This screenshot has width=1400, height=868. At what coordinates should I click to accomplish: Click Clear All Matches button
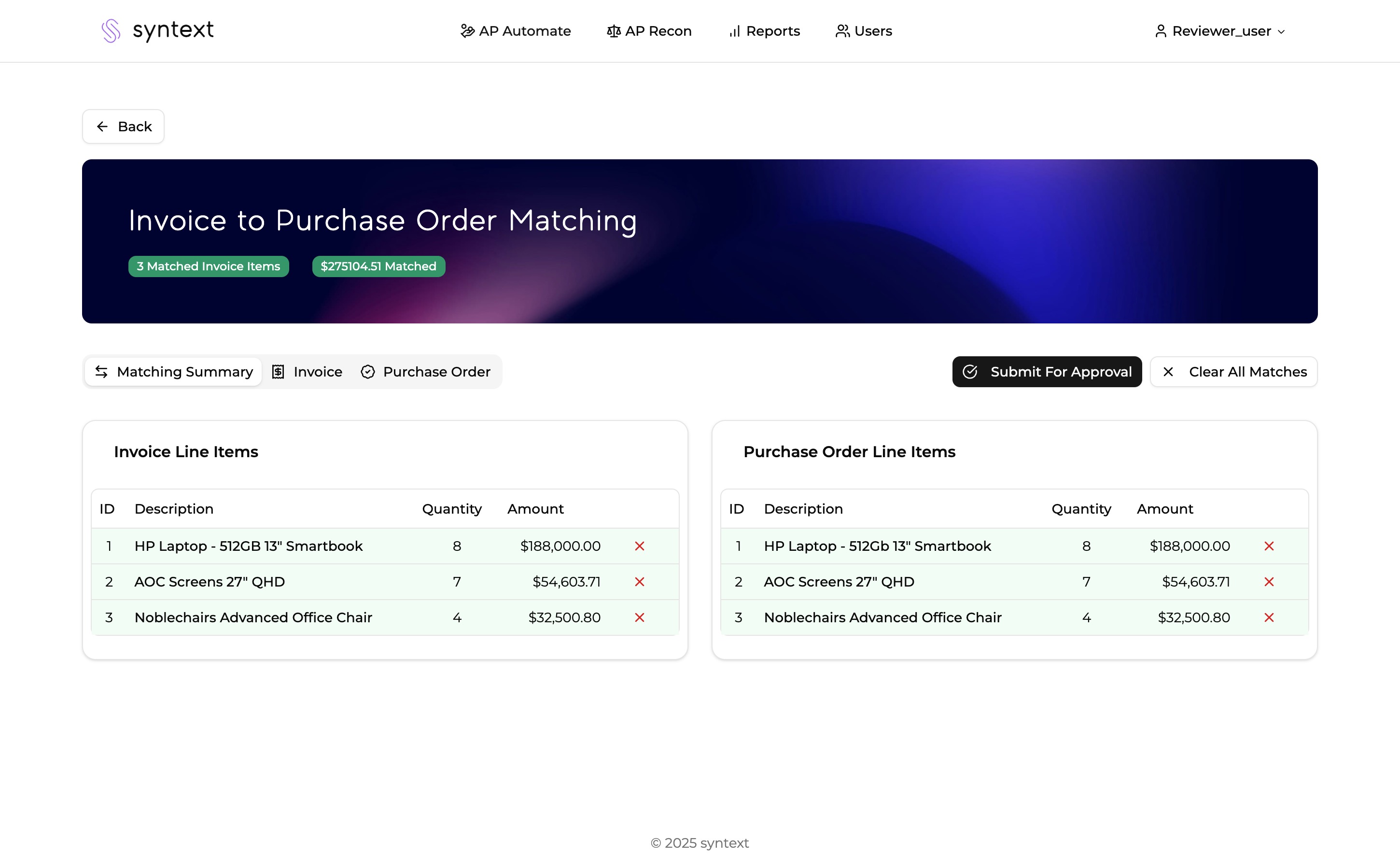click(x=1233, y=372)
